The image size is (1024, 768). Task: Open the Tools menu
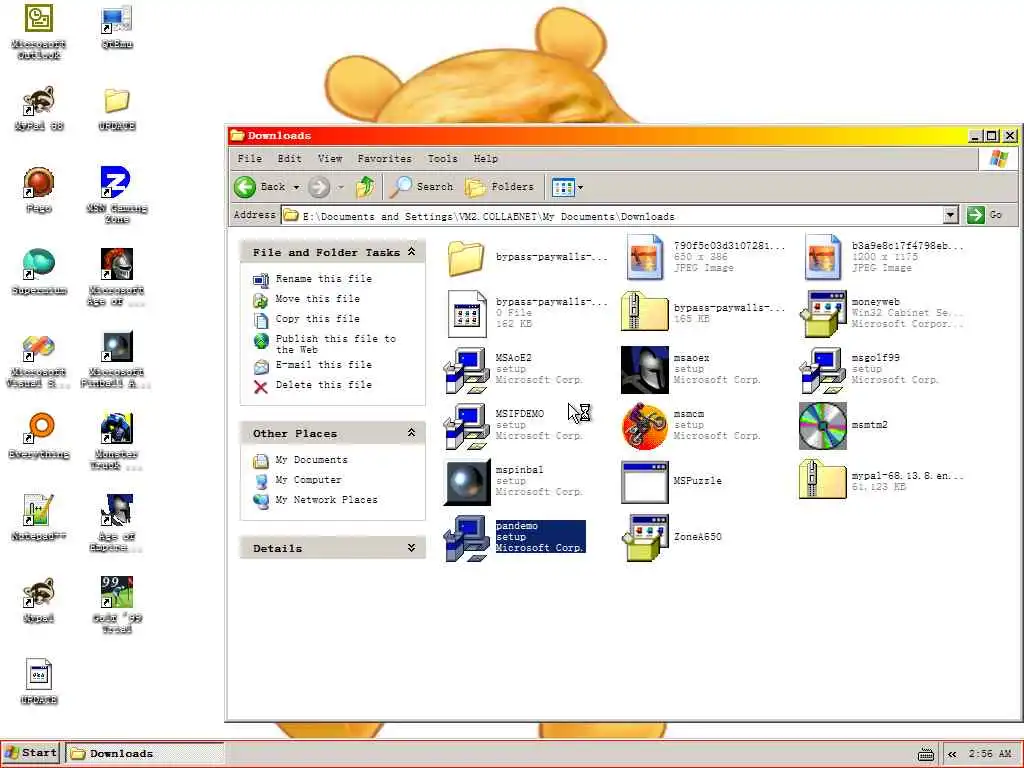click(x=442, y=159)
